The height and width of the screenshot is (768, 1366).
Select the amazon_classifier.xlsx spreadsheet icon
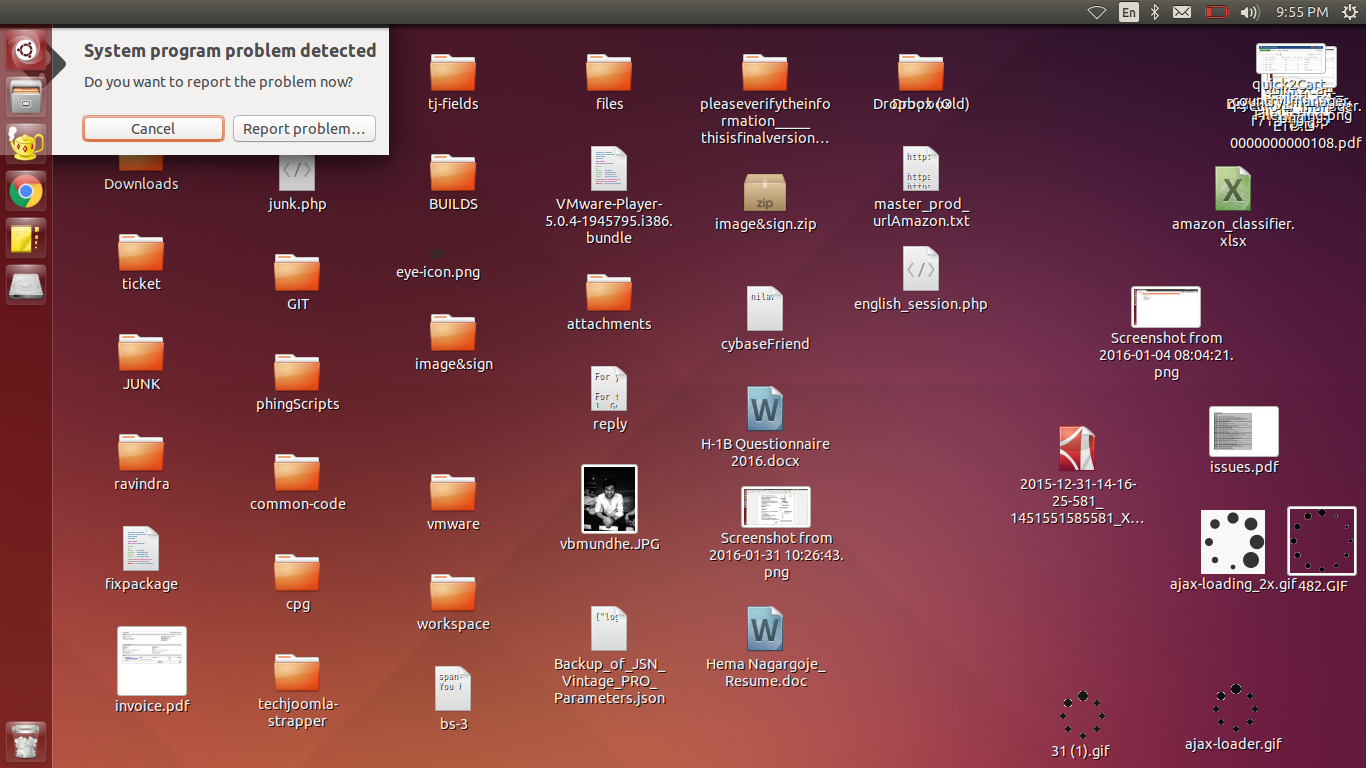pos(1232,189)
